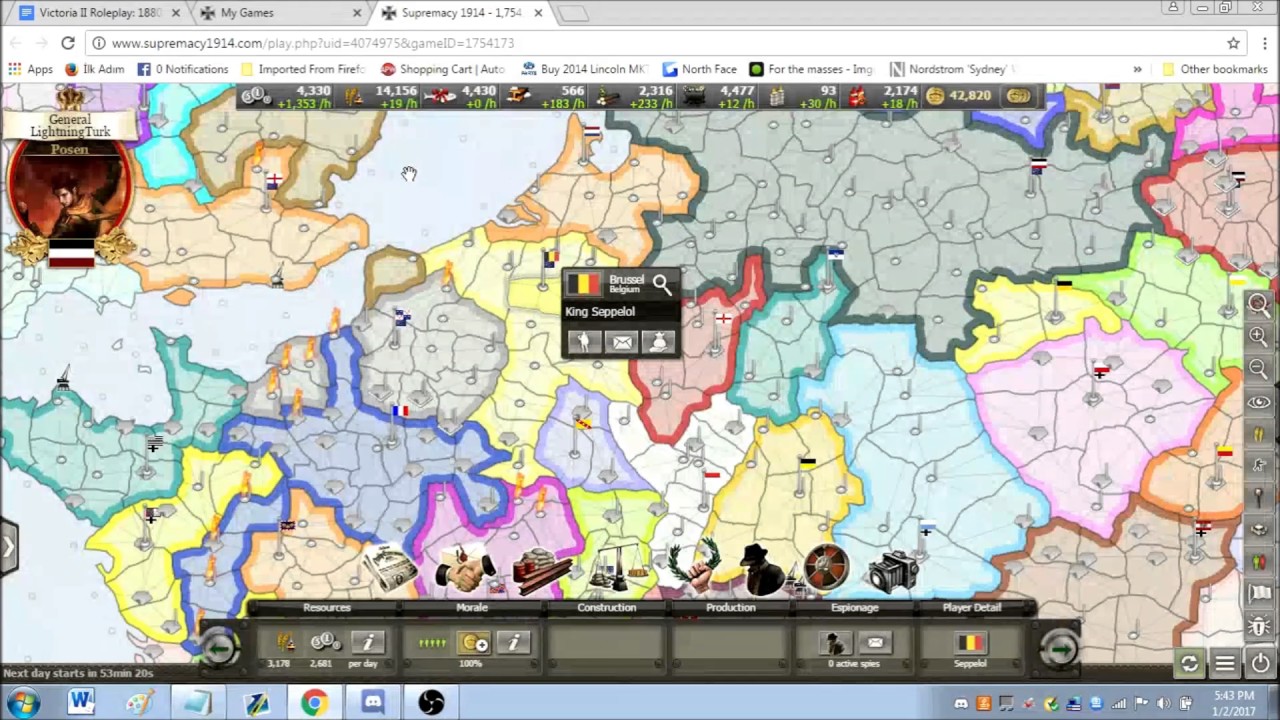Screen dimensions: 1280x720
Task: Click the France flag on the map
Action: [x=400, y=411]
